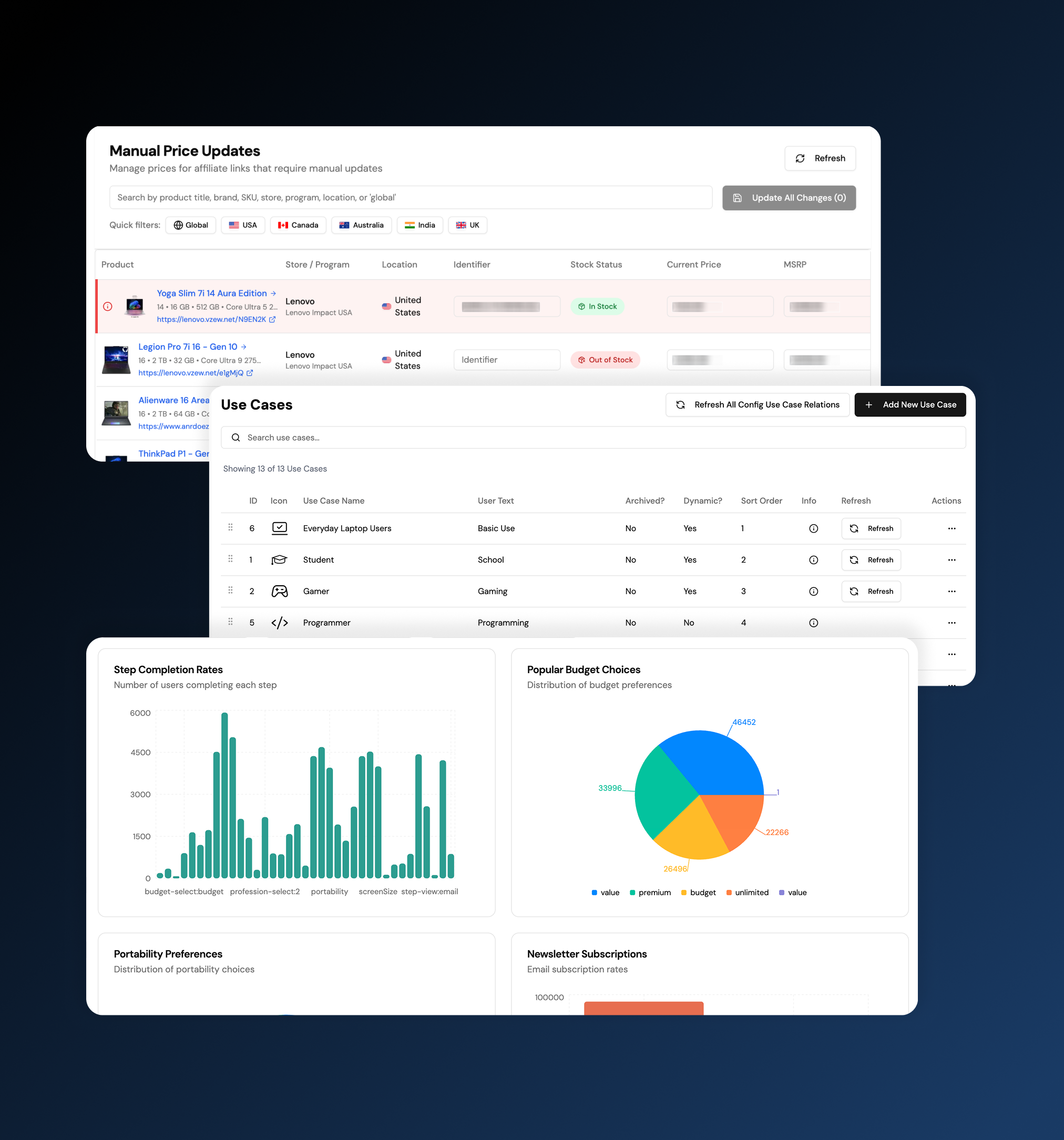
Task: Open actions menu for Everyday Laptop Users
Action: tap(952, 528)
